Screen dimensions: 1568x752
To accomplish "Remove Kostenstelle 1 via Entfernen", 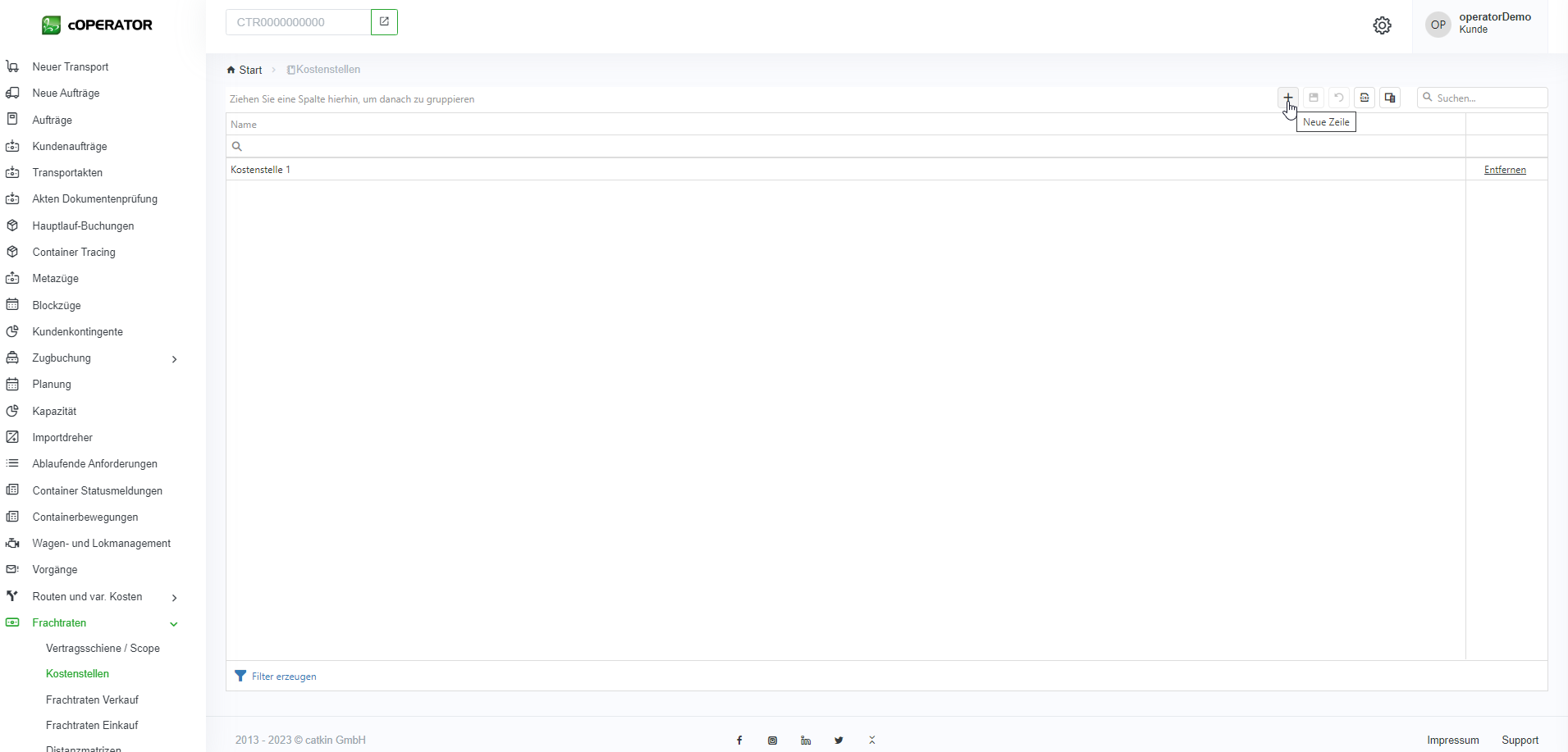I will [1505, 170].
